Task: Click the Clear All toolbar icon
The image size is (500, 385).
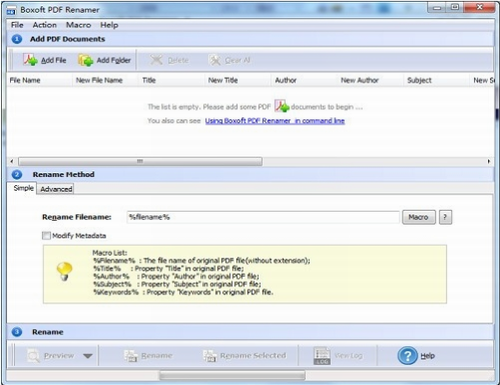Action: point(215,60)
